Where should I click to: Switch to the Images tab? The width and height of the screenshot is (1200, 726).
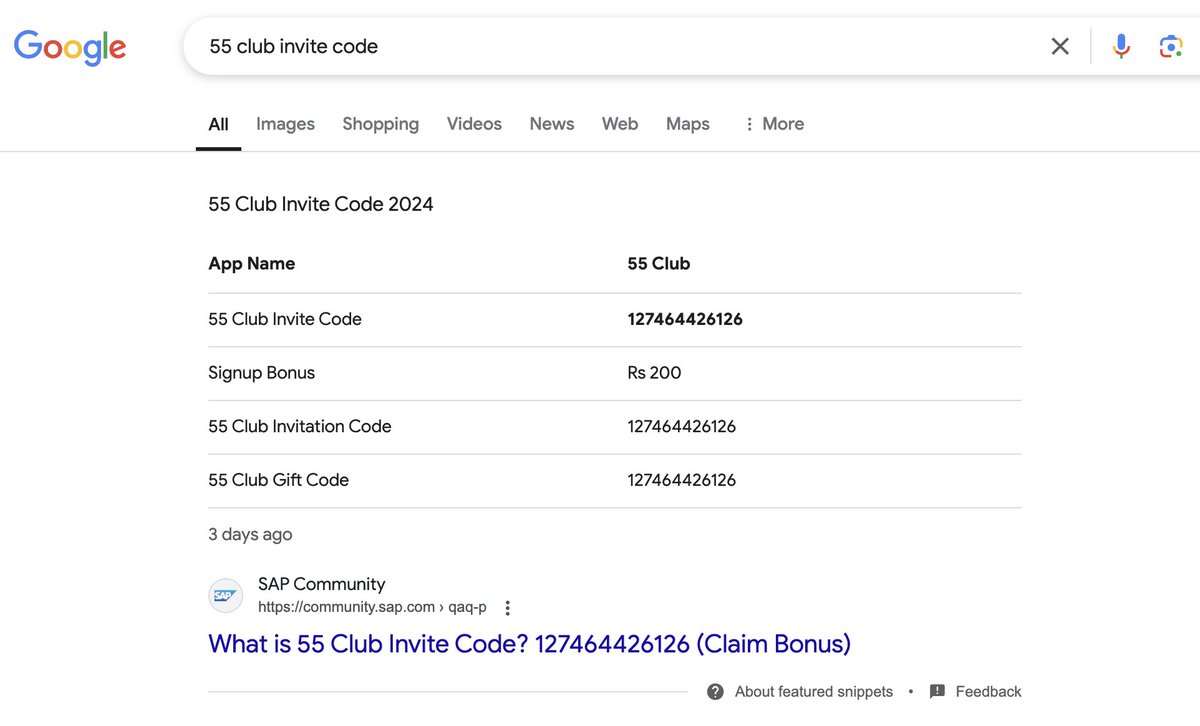pos(285,124)
